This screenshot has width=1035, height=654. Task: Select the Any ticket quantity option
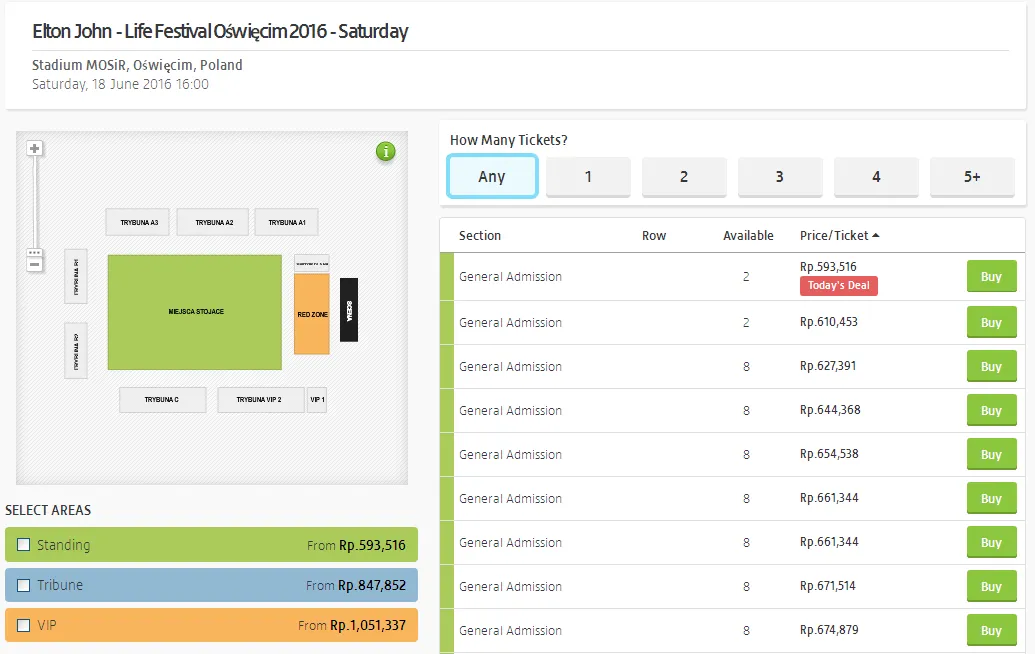492,176
